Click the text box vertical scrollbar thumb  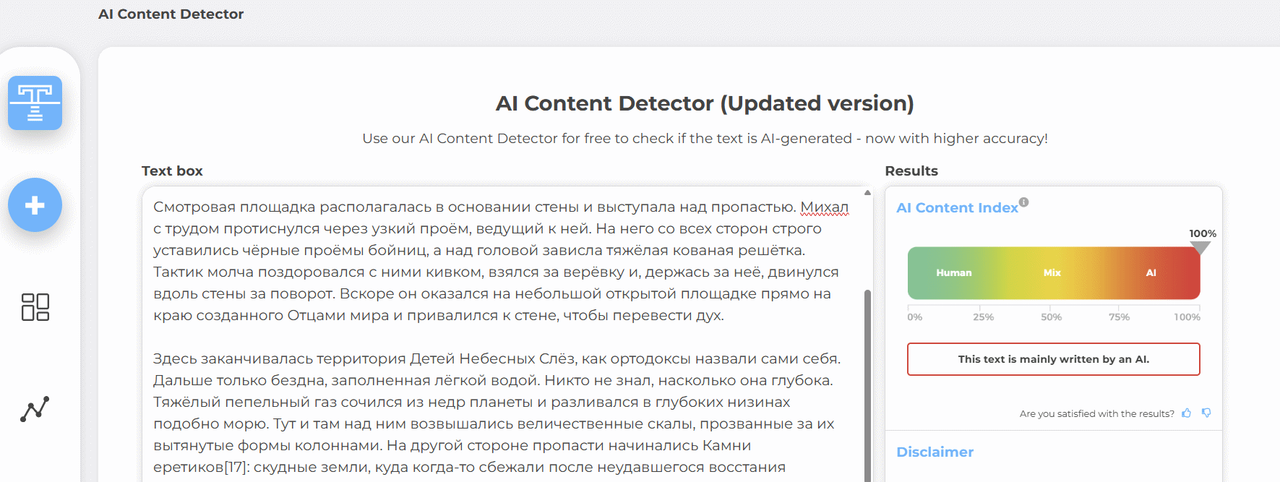click(x=867, y=384)
